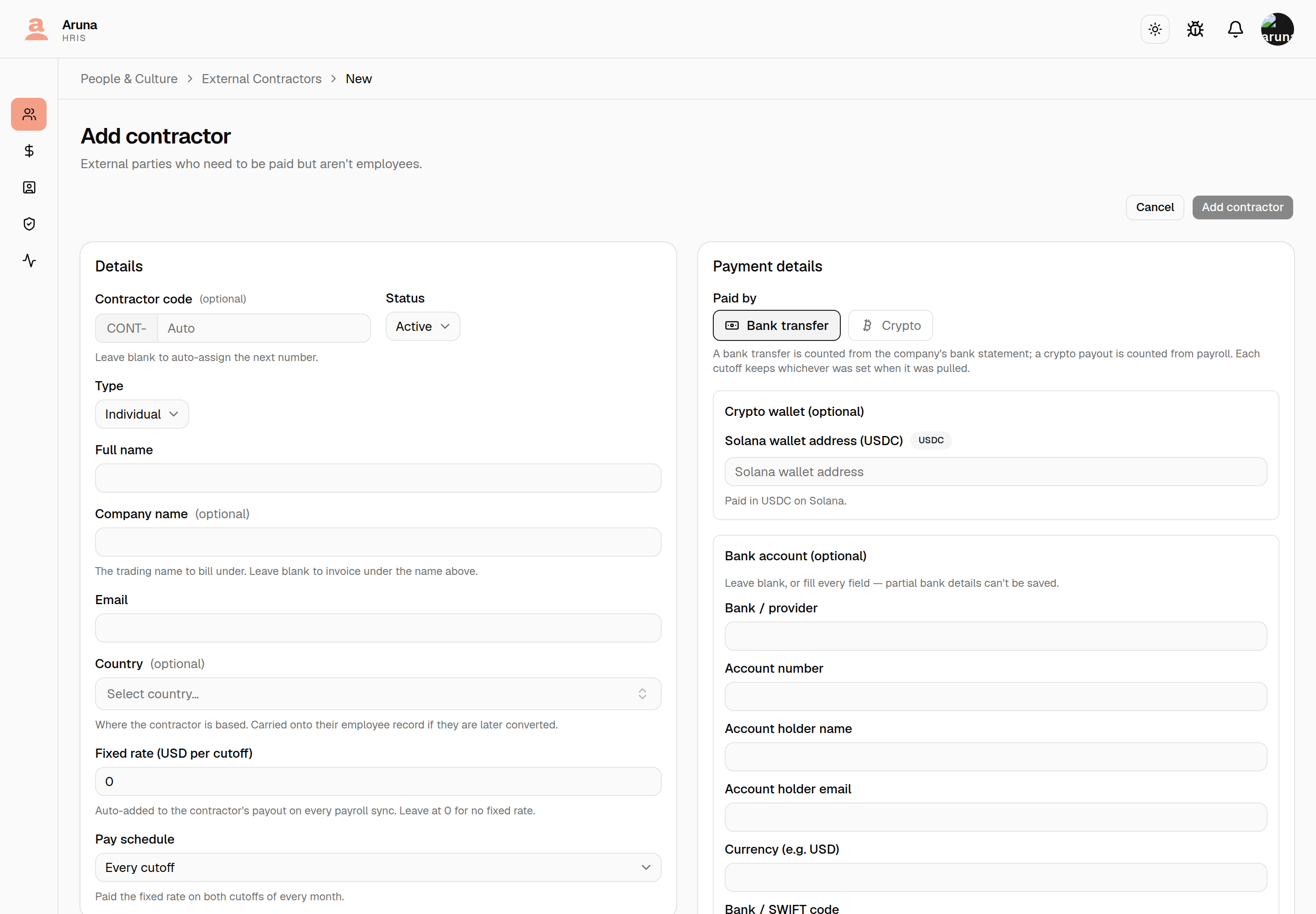Image resolution: width=1316 pixels, height=914 pixels.
Task: Click the Add contractor page heading
Action: [156, 136]
